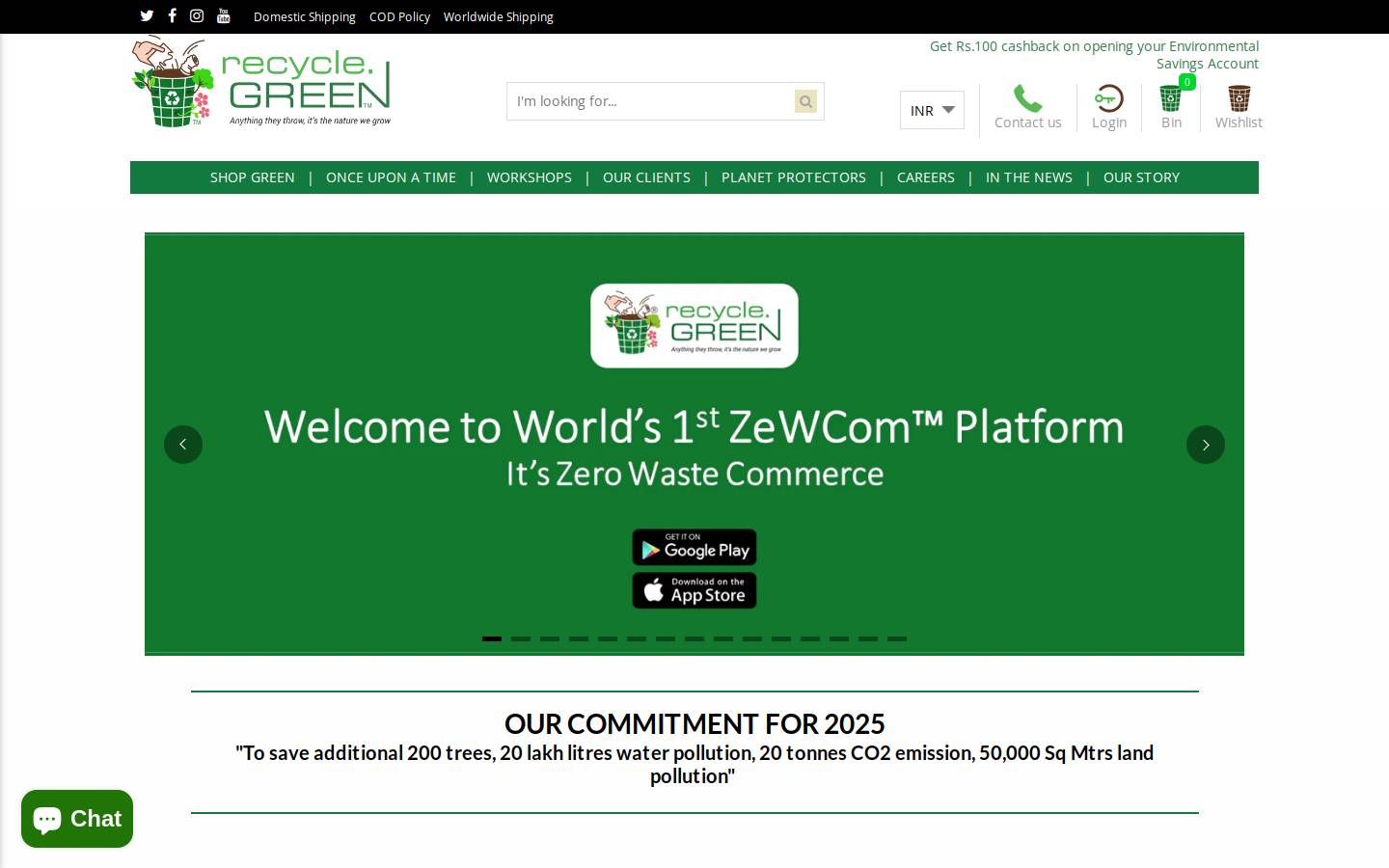Click the Wishlist text label

[1239, 122]
